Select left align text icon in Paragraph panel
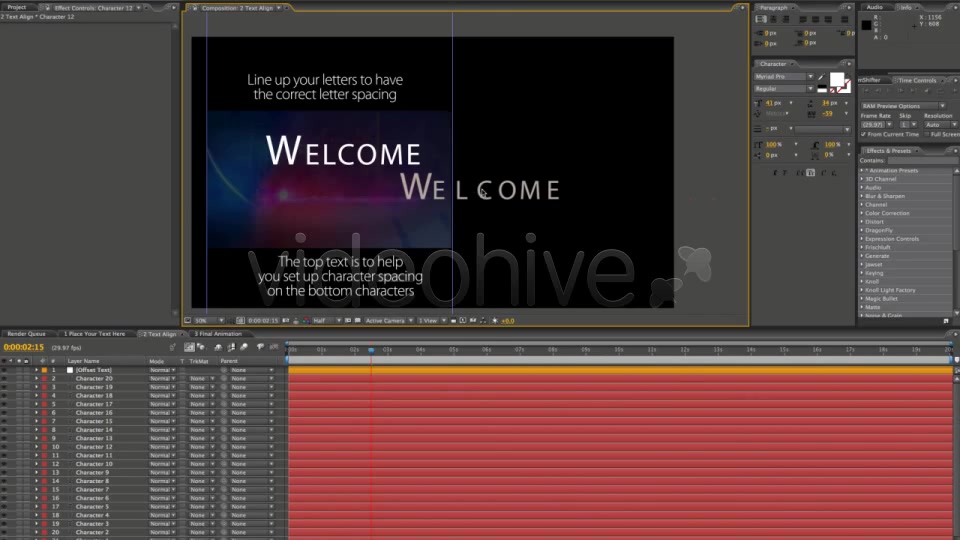960x540 pixels. [761, 20]
